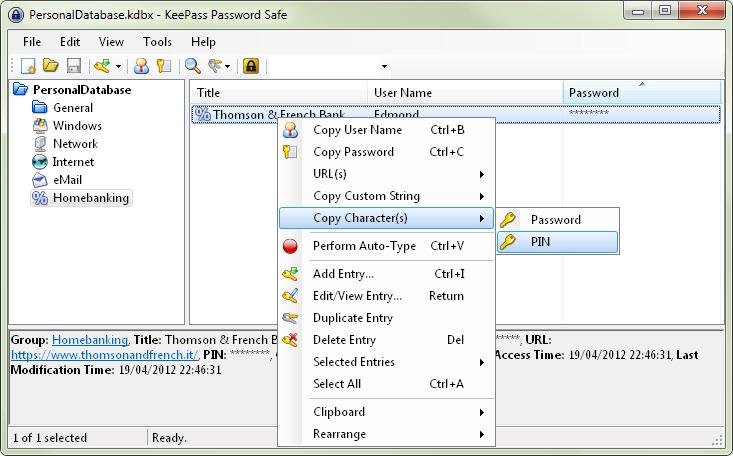Click the key icon beside PIN
Viewport: 733px width, 456px height.
click(508, 242)
